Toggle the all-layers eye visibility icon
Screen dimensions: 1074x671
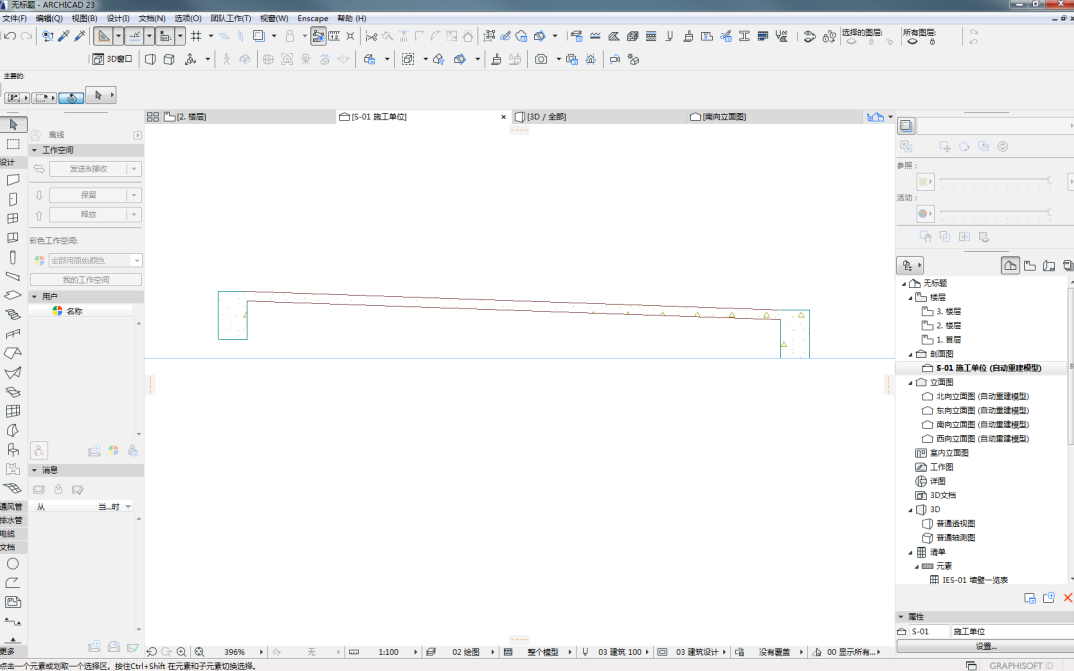[912, 42]
